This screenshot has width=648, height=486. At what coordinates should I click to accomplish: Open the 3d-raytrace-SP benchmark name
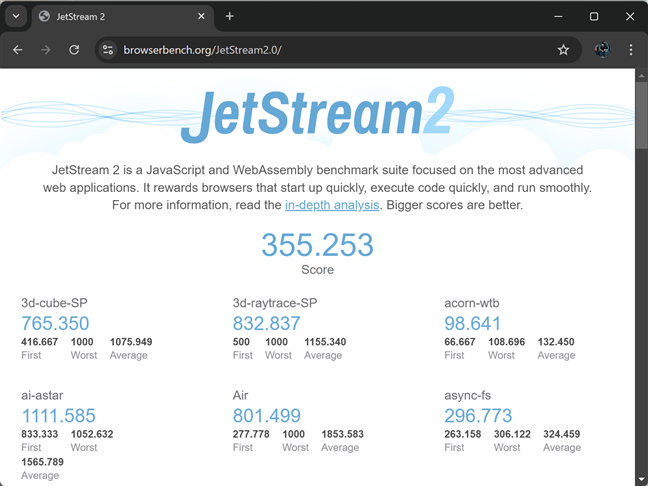click(275, 303)
